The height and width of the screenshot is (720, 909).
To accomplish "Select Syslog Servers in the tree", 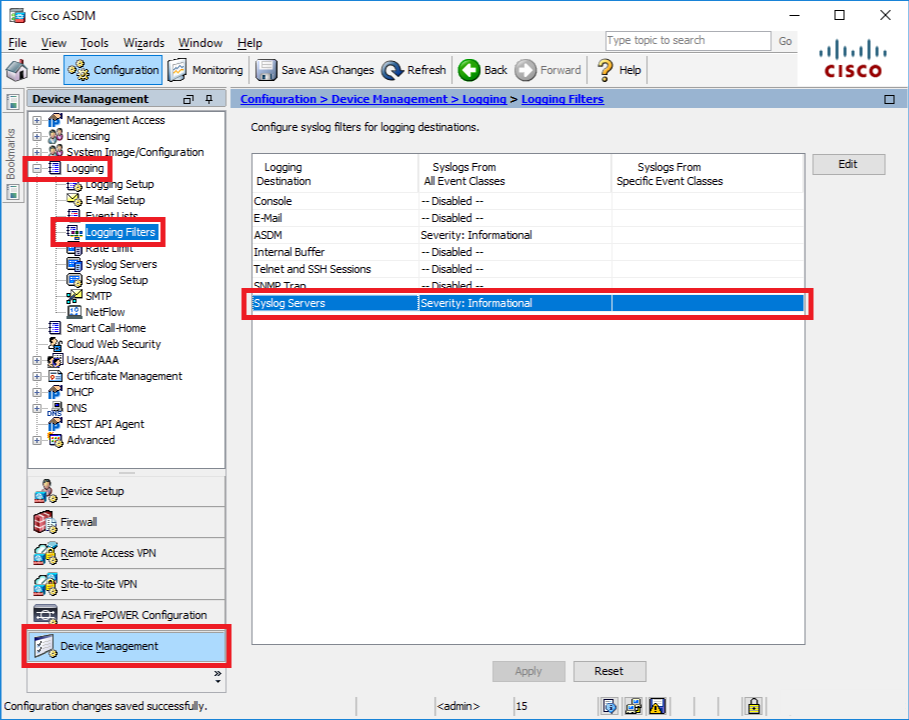I will click(121, 264).
